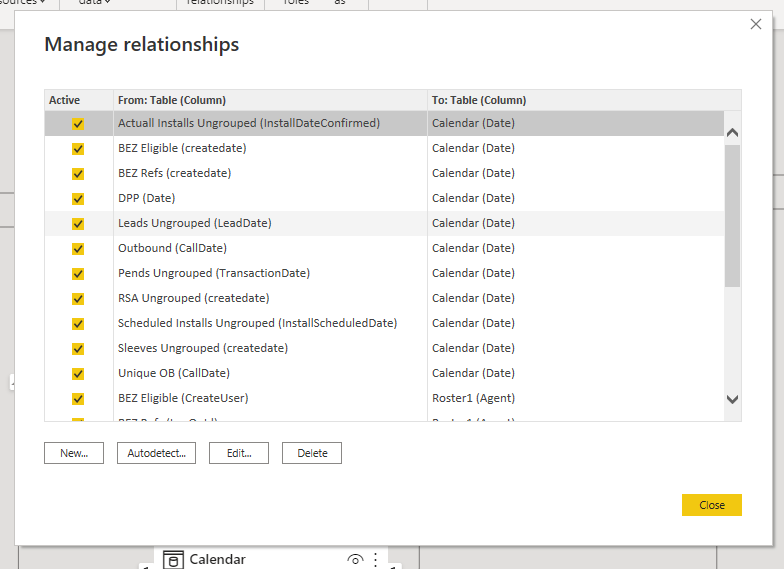
Task: Click the scroll down arrow in relationships list
Action: (x=732, y=399)
